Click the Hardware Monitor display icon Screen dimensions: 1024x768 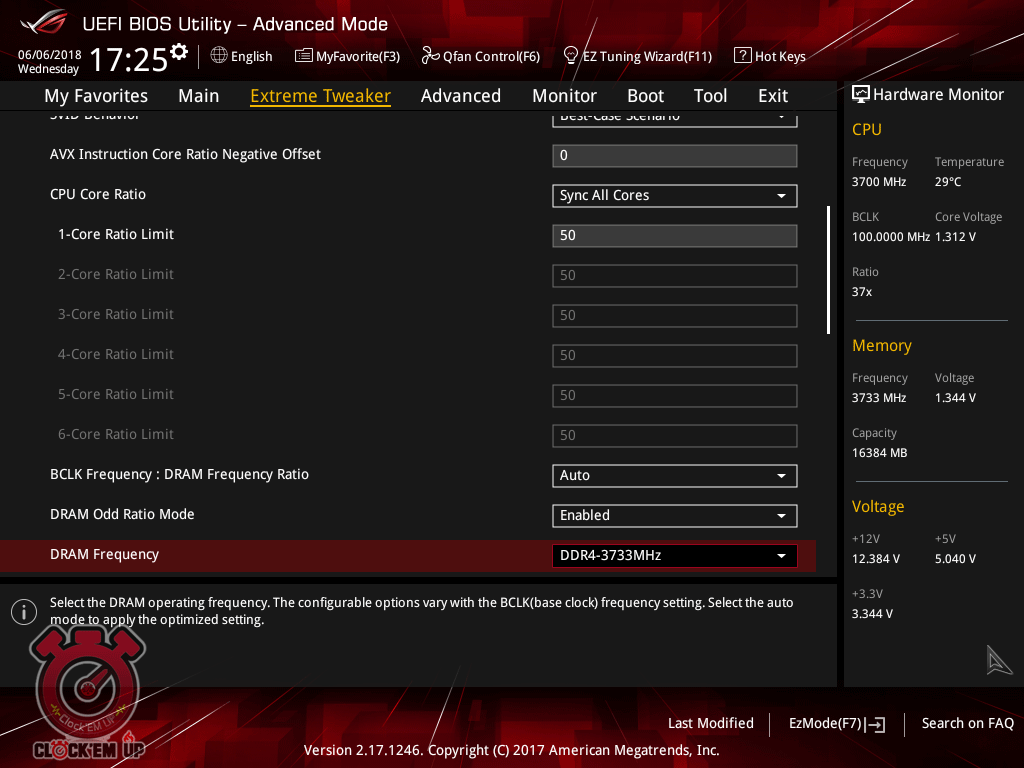coord(860,94)
